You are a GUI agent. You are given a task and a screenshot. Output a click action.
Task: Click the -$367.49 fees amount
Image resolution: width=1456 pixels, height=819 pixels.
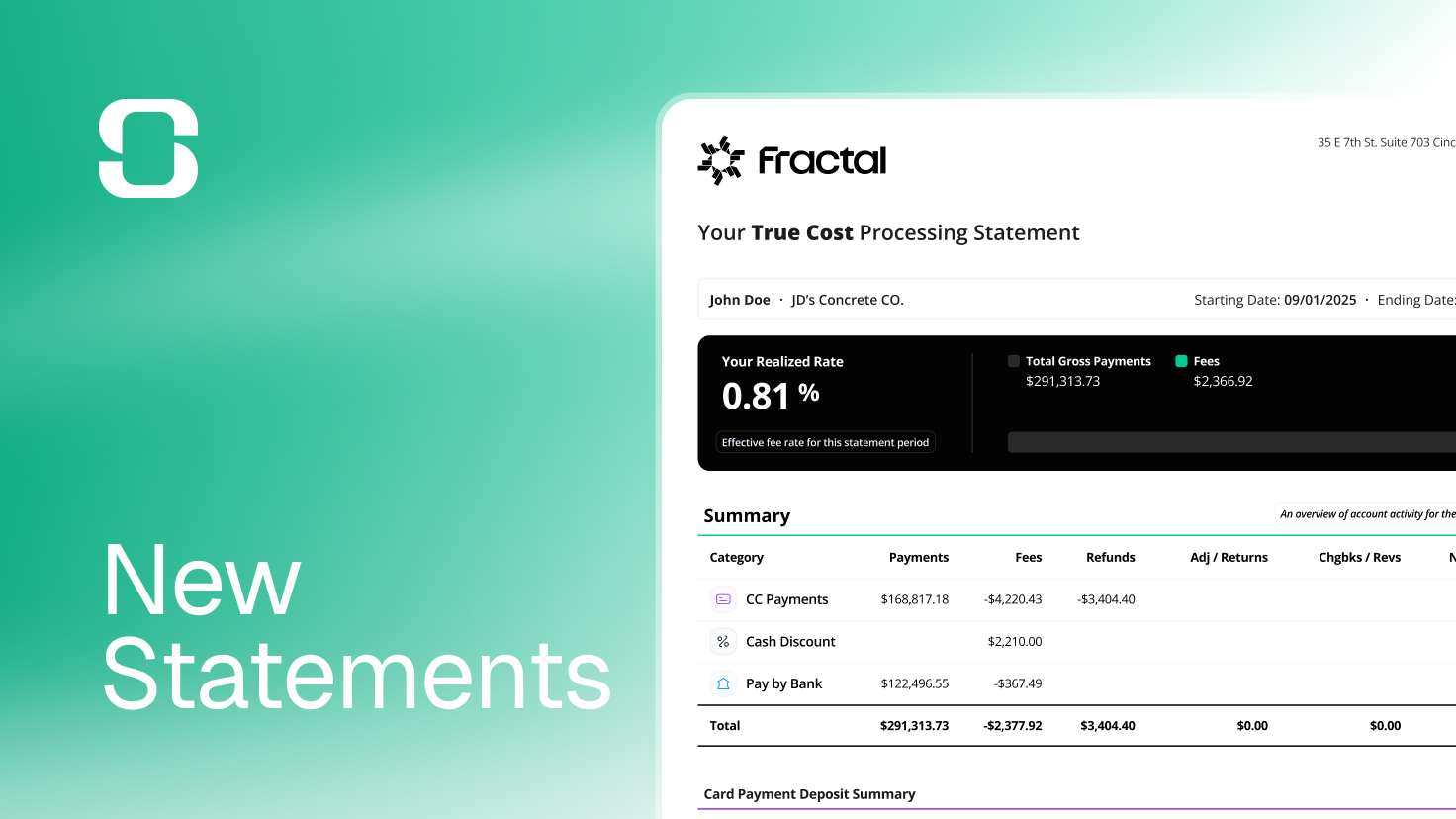[x=1018, y=683]
